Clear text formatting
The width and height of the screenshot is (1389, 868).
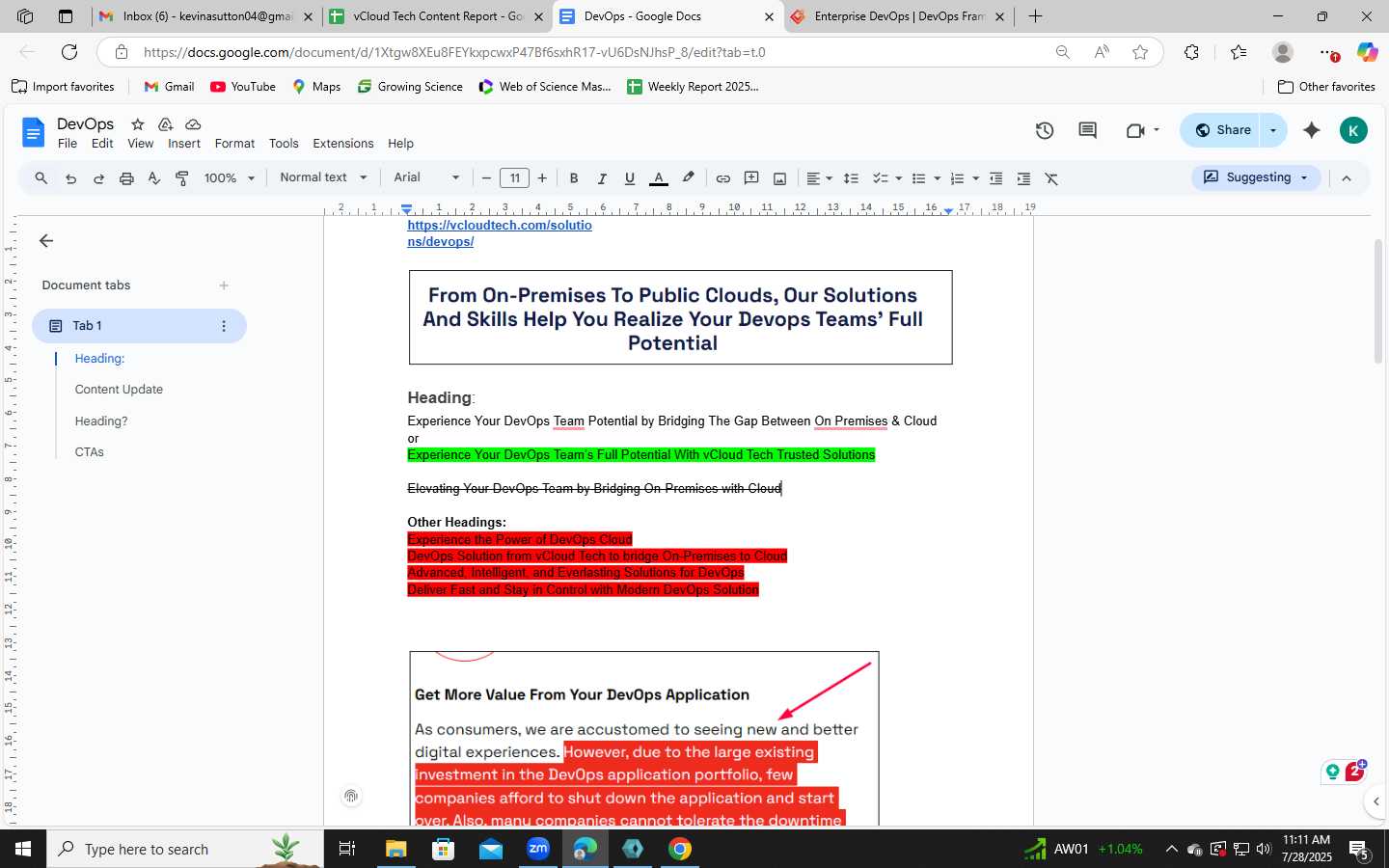(1051, 178)
